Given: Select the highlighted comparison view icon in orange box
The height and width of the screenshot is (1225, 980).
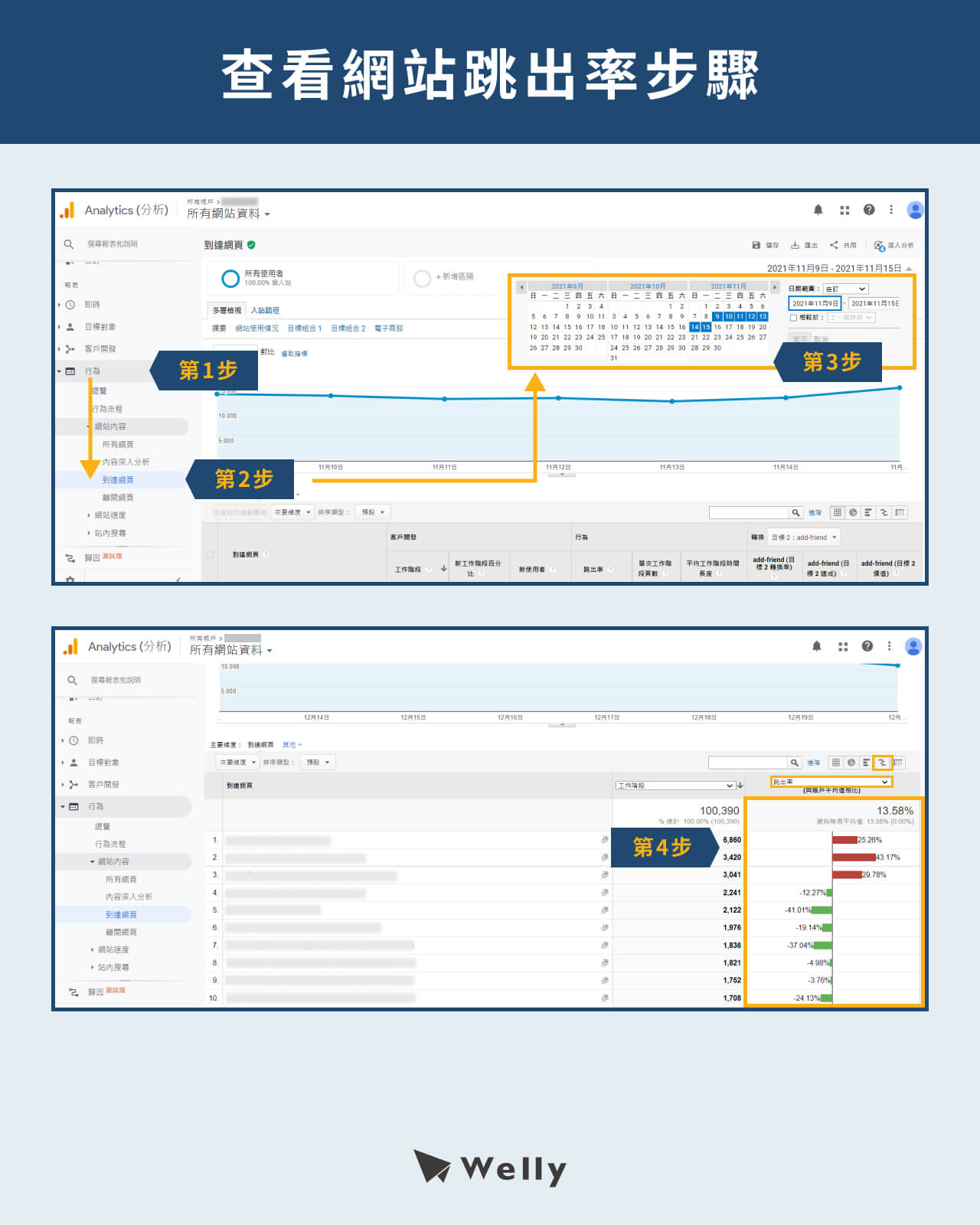Looking at the screenshot, I should click(882, 763).
